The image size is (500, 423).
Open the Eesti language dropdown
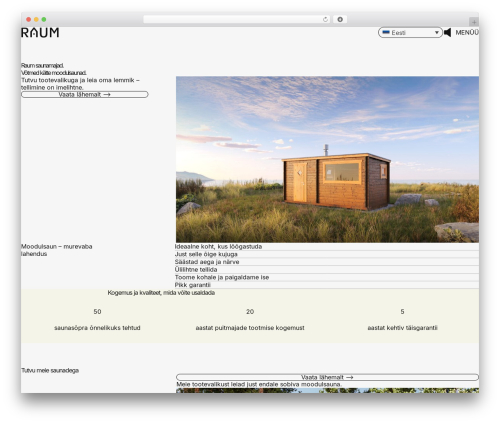[x=410, y=32]
